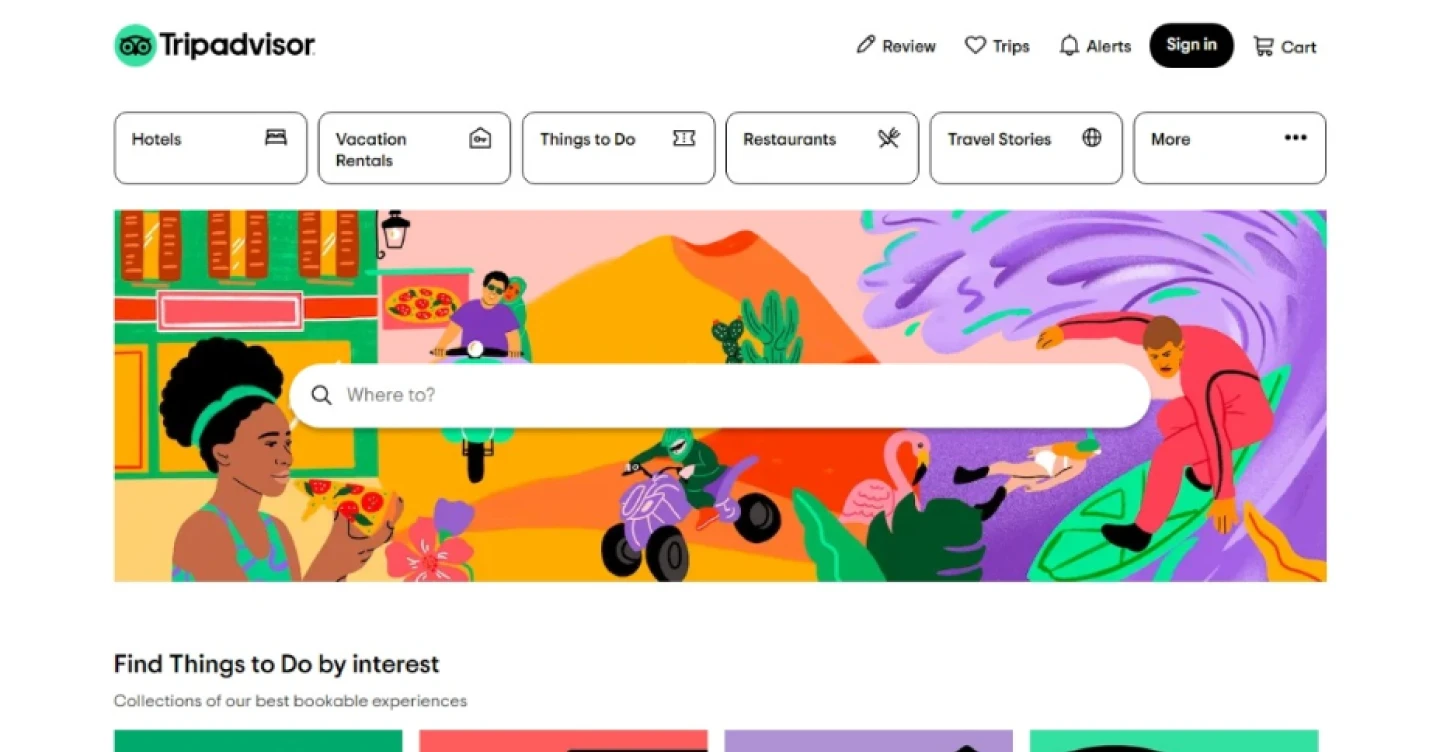Open the first green interest collection card

258,741
